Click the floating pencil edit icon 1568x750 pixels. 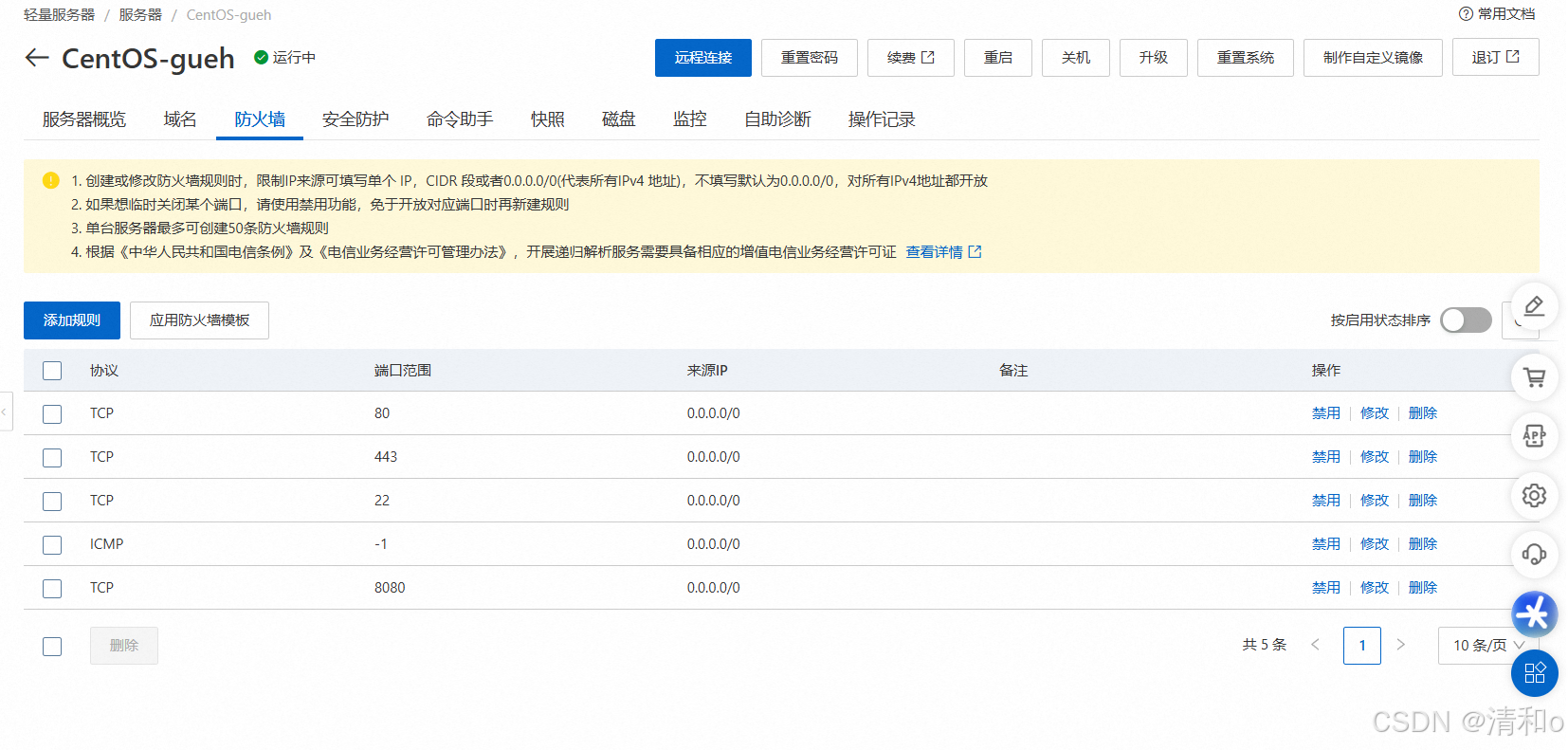click(x=1534, y=306)
